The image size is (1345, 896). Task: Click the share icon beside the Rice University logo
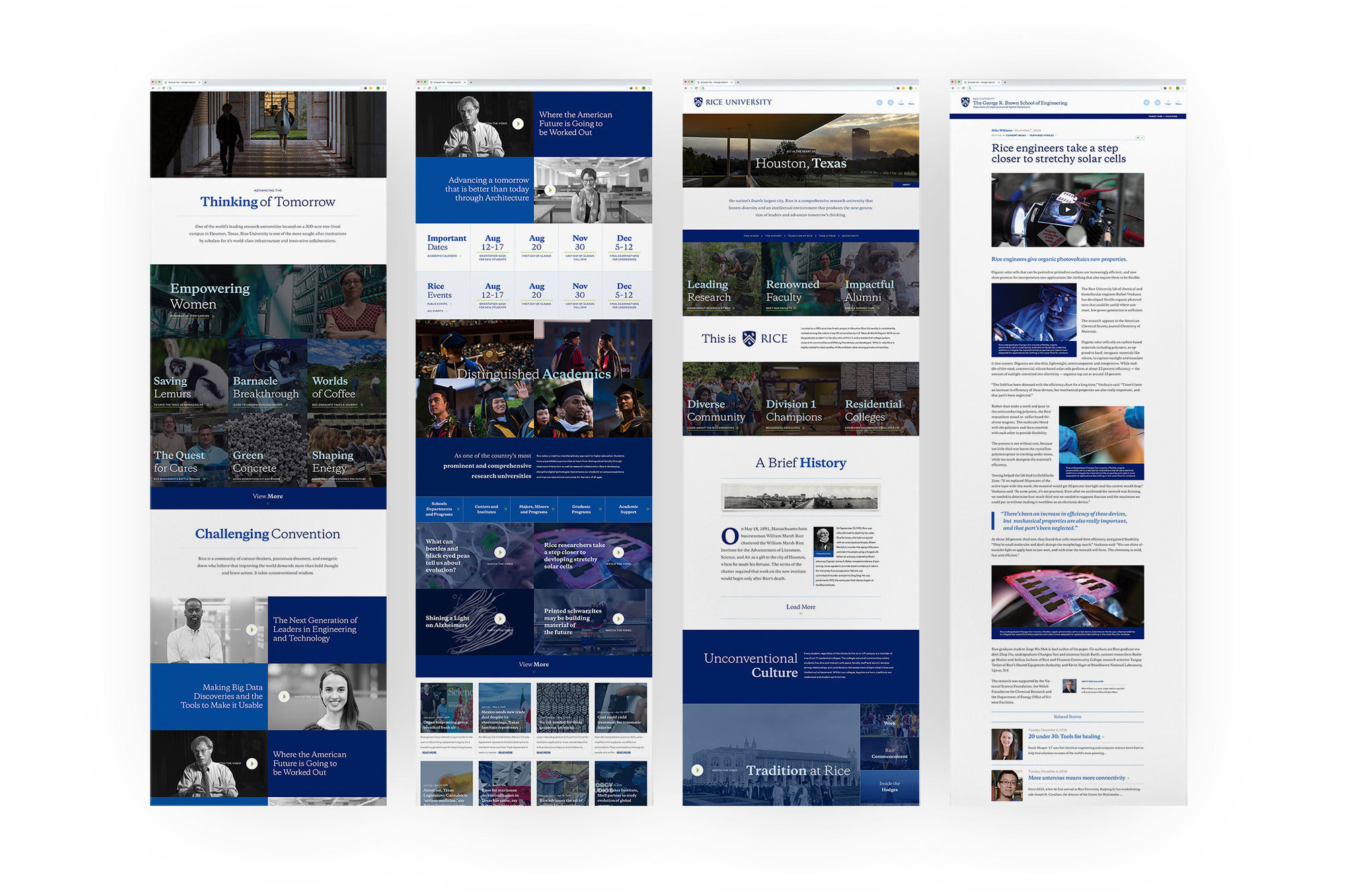pos(879,103)
